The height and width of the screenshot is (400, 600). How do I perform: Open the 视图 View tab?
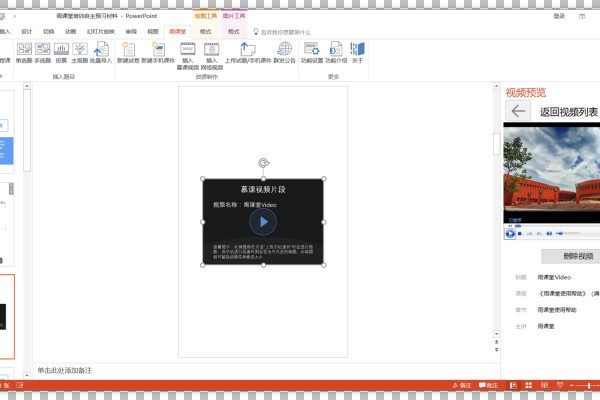[153, 31]
